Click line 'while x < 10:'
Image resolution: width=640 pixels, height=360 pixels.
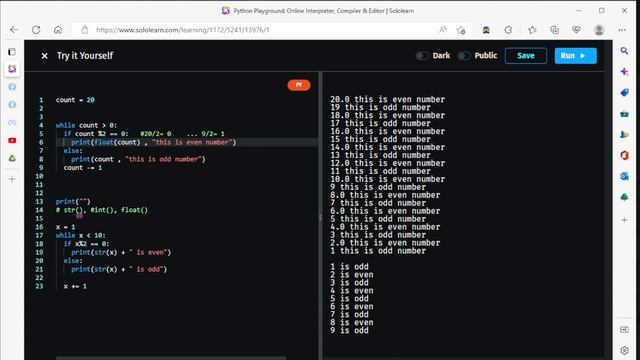pos(80,236)
